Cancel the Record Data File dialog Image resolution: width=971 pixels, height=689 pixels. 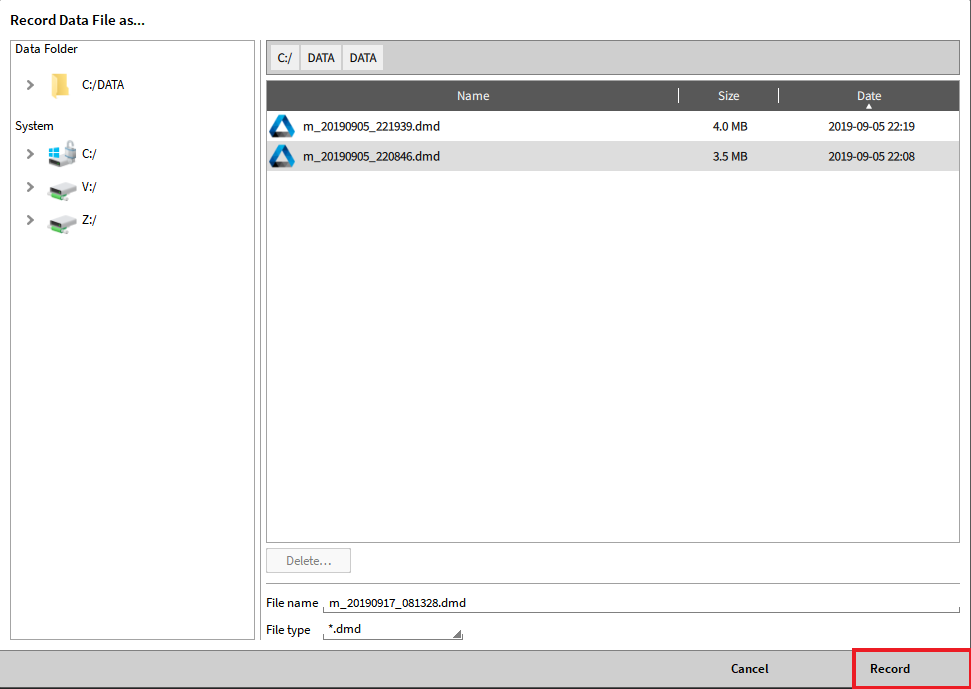(x=749, y=669)
